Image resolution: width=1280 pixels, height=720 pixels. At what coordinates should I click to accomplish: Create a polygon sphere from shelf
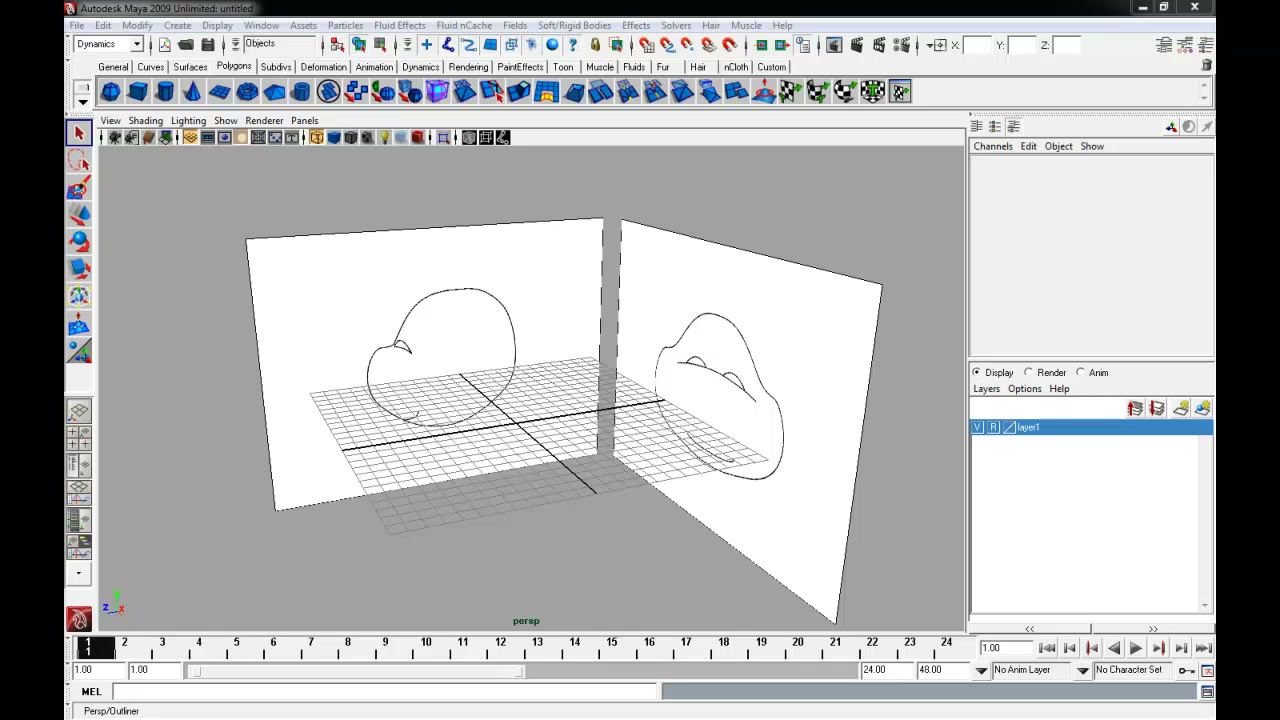tap(110, 92)
